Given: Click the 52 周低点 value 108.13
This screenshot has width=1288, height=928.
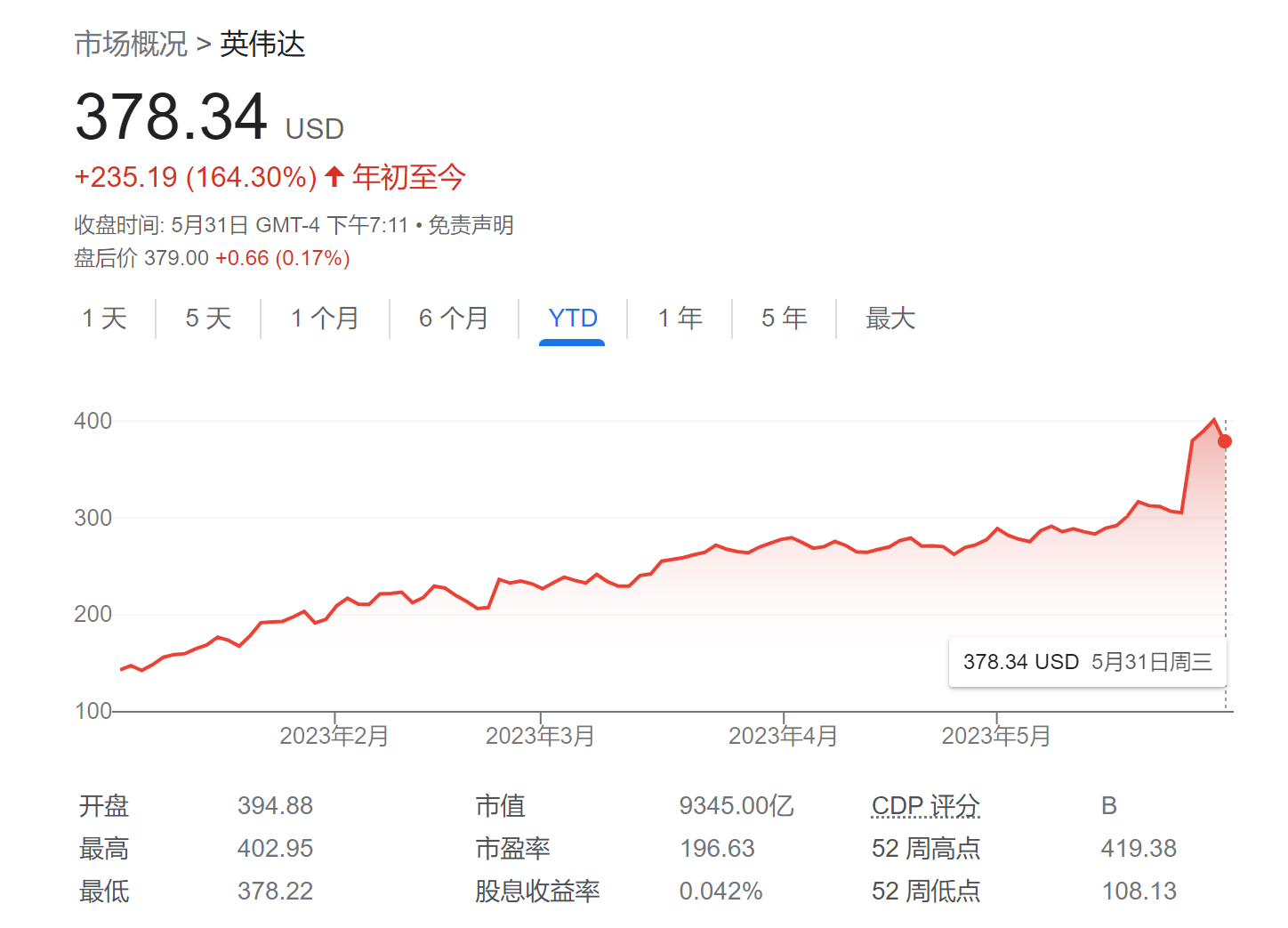Looking at the screenshot, I should (x=1139, y=891).
